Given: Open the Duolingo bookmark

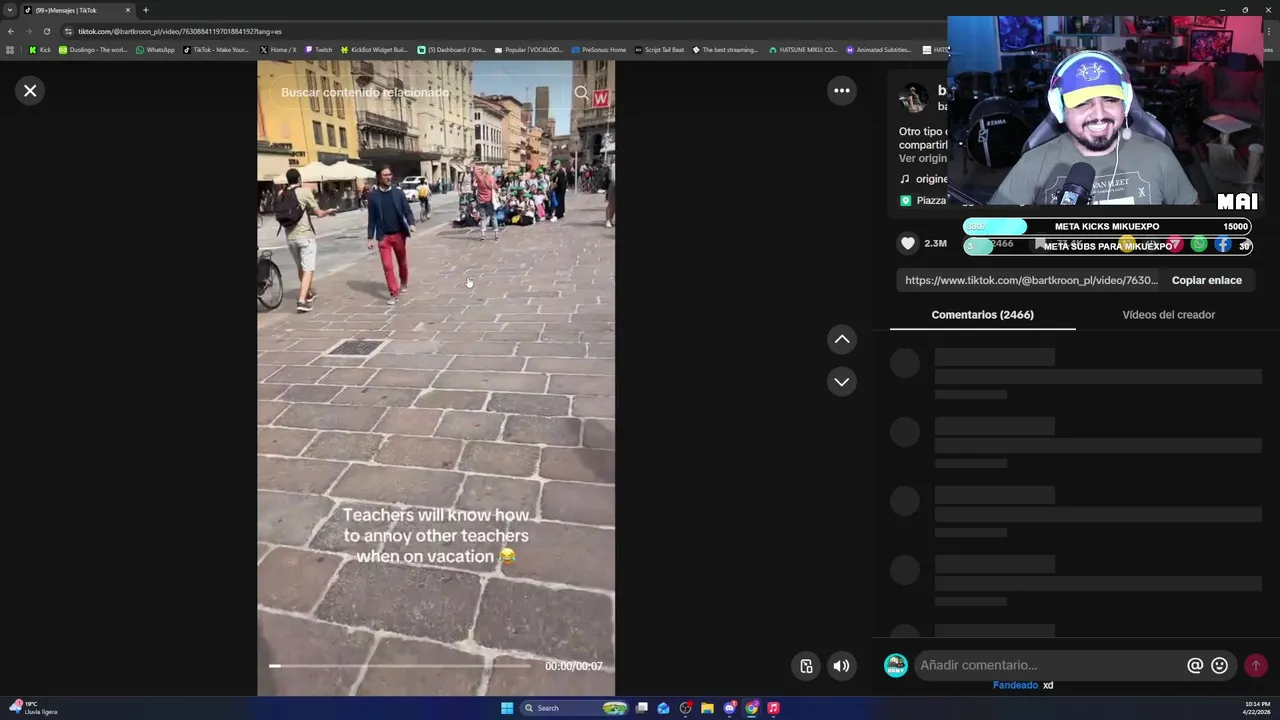Looking at the screenshot, I should pos(93,49).
